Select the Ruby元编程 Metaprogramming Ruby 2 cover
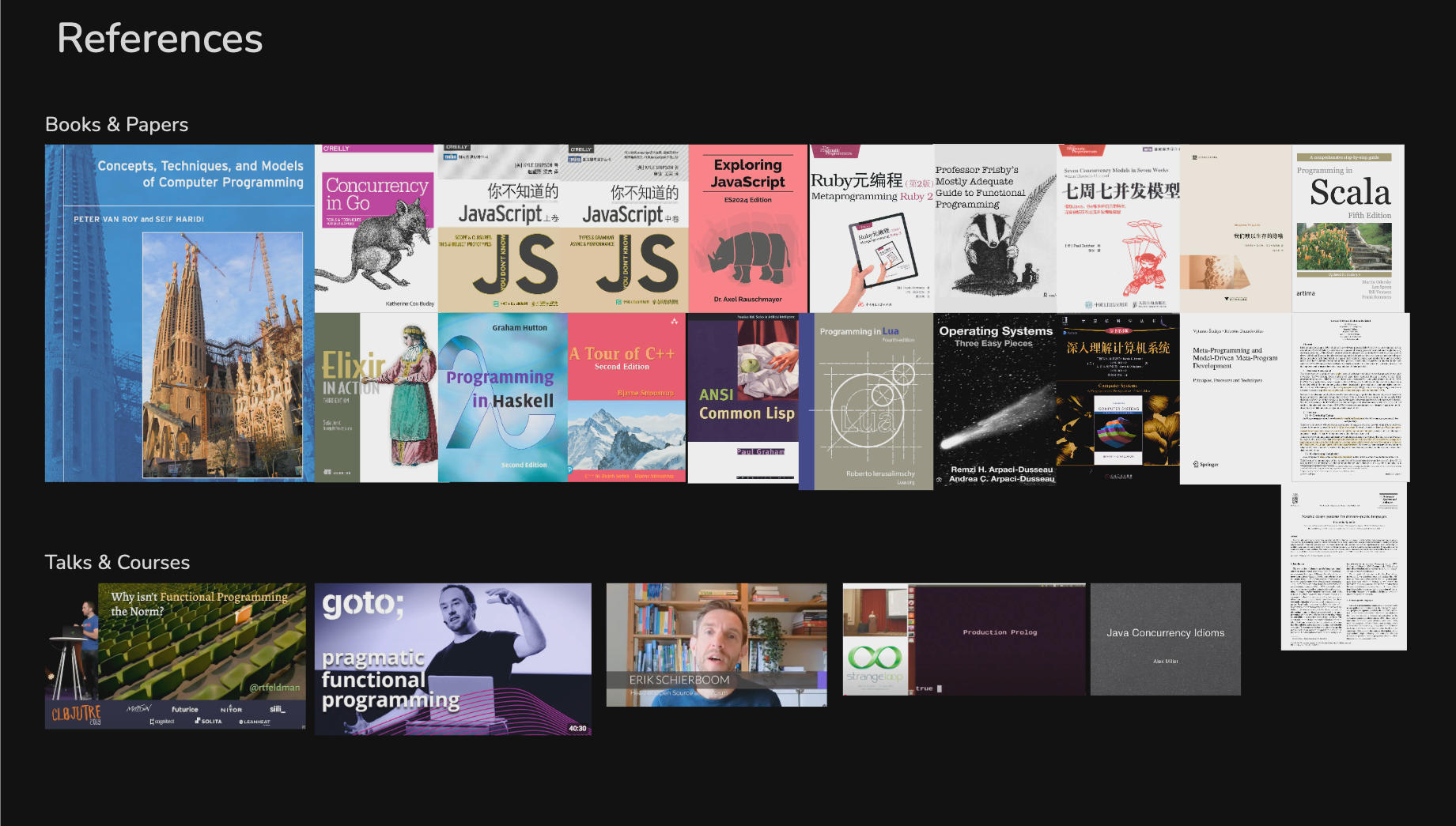The height and width of the screenshot is (826, 1456). pyautogui.click(x=872, y=228)
